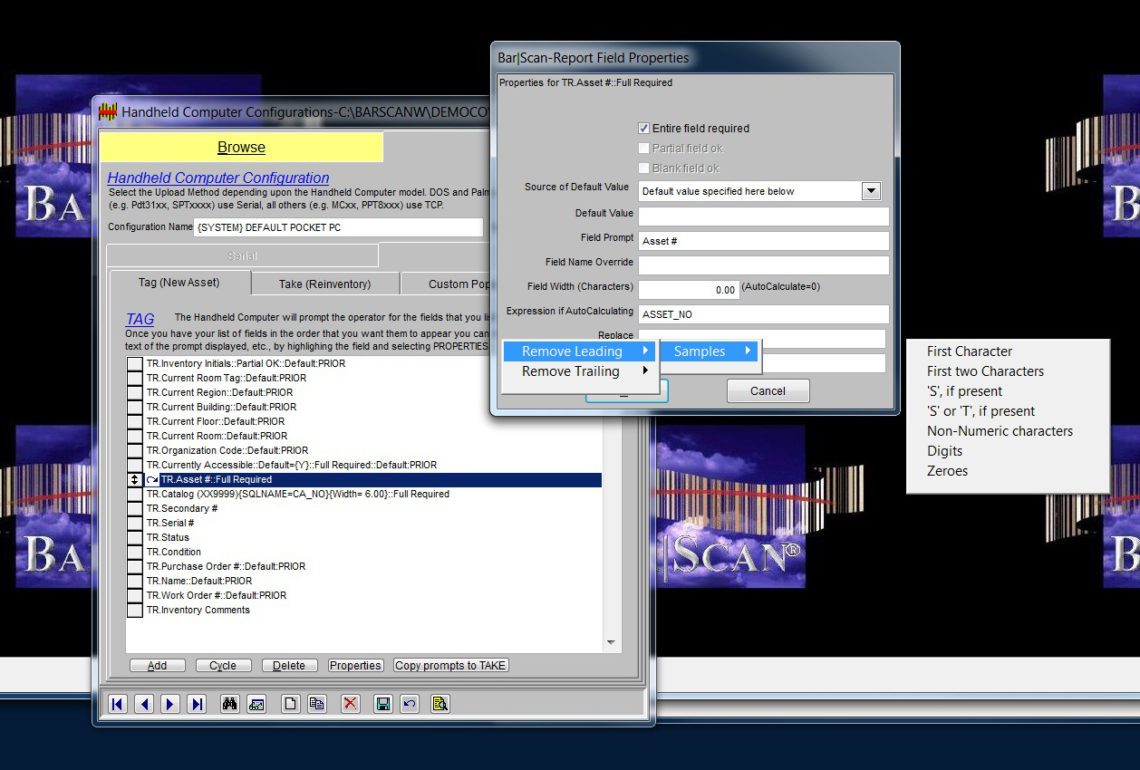Screen dimensions: 1140x770
Task: Choose Non-Numeric characters sample
Action: tap(1000, 430)
